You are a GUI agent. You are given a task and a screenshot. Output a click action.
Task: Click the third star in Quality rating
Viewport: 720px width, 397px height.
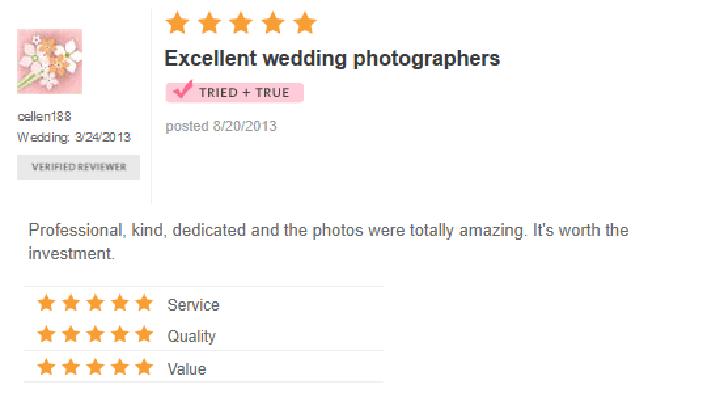click(x=96, y=334)
